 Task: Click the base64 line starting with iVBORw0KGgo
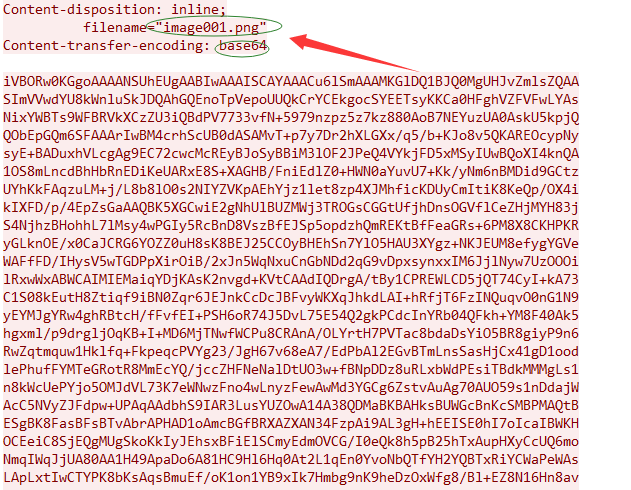point(291,82)
